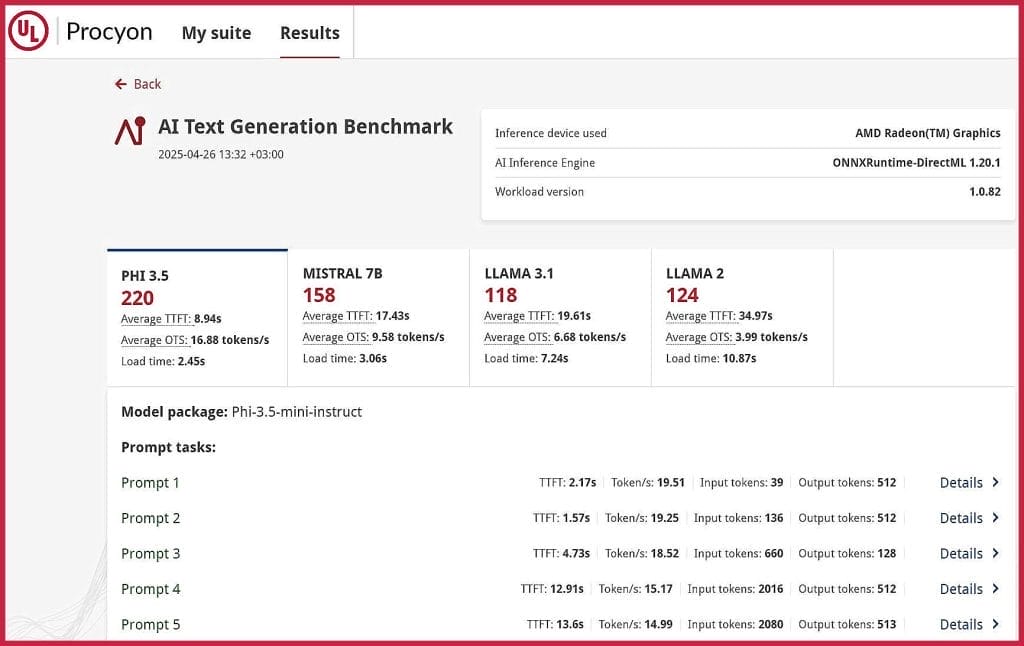Click the Phi-3.5-mini-instruct model package name

point(296,412)
